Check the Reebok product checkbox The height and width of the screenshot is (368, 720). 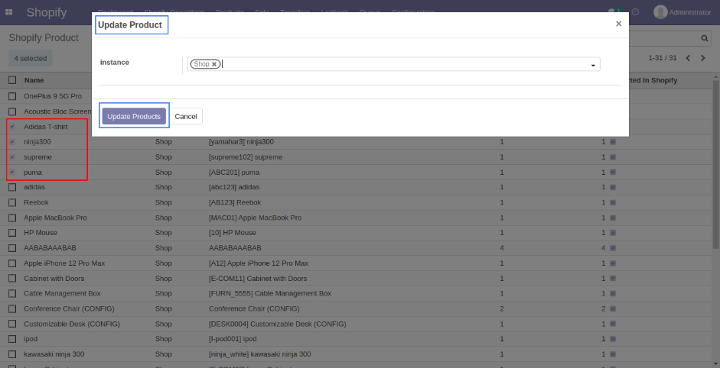[12, 203]
